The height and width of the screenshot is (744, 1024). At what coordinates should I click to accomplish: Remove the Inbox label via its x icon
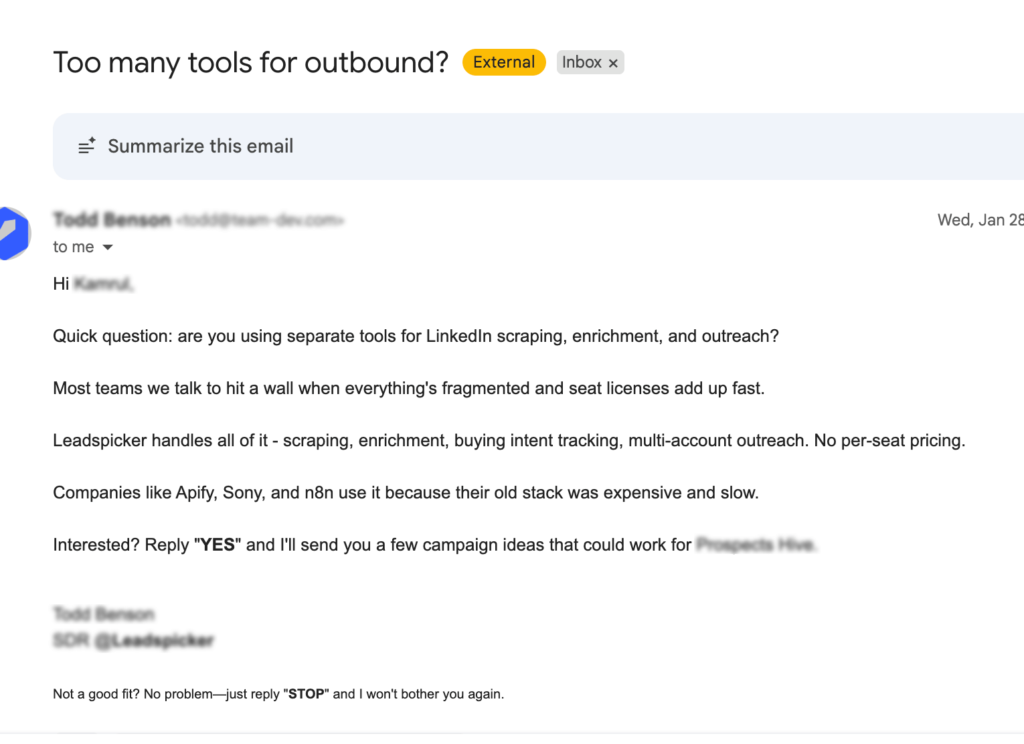point(611,62)
